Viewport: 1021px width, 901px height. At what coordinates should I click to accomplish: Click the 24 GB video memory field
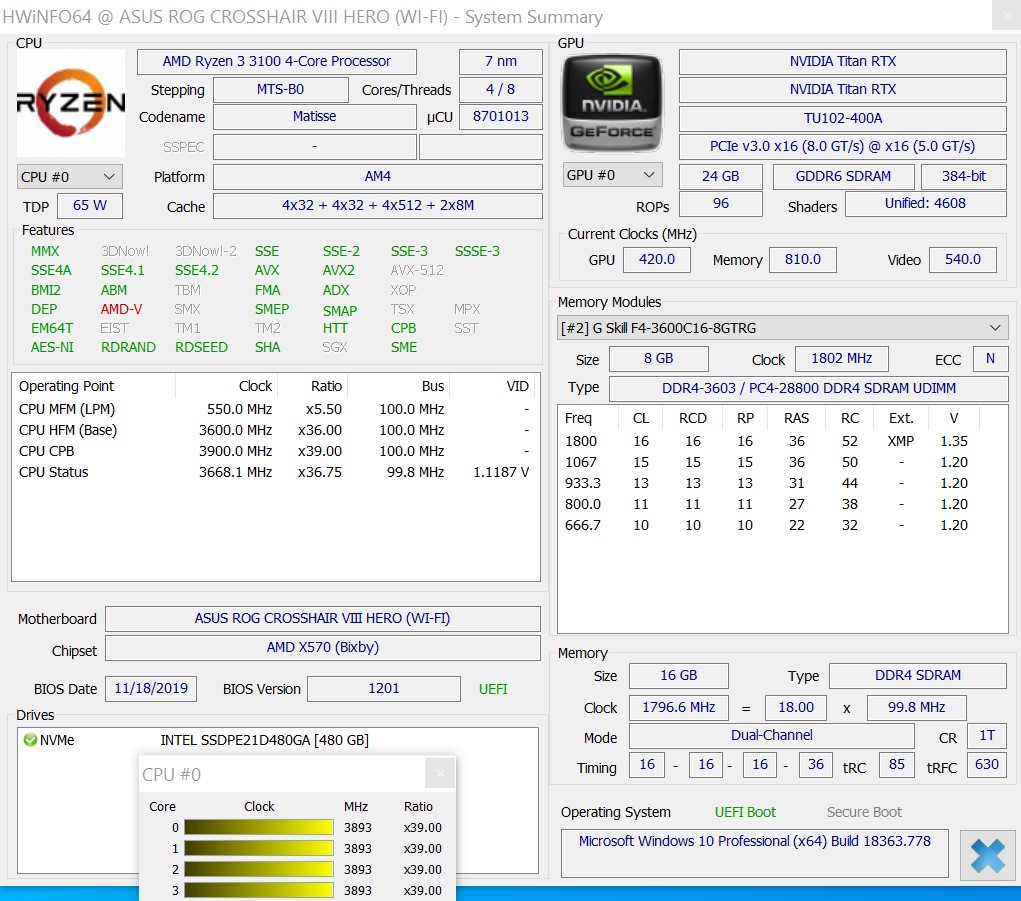(720, 176)
